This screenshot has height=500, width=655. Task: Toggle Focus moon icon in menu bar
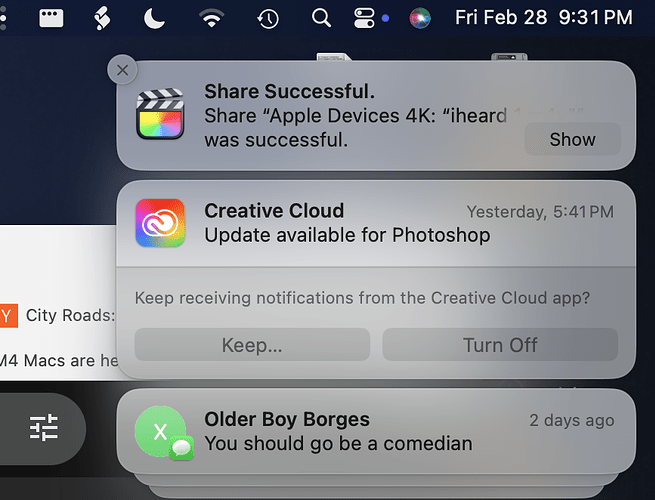click(x=154, y=19)
